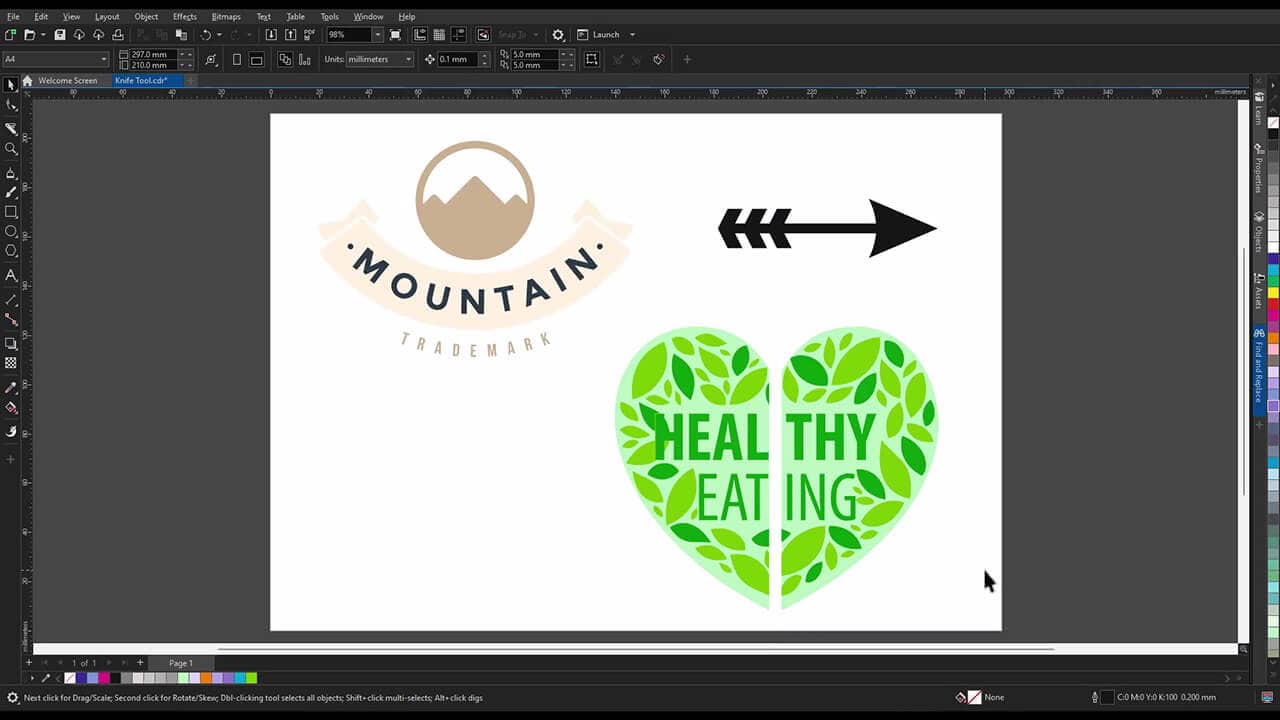Select the Shape tool

pos(11,105)
